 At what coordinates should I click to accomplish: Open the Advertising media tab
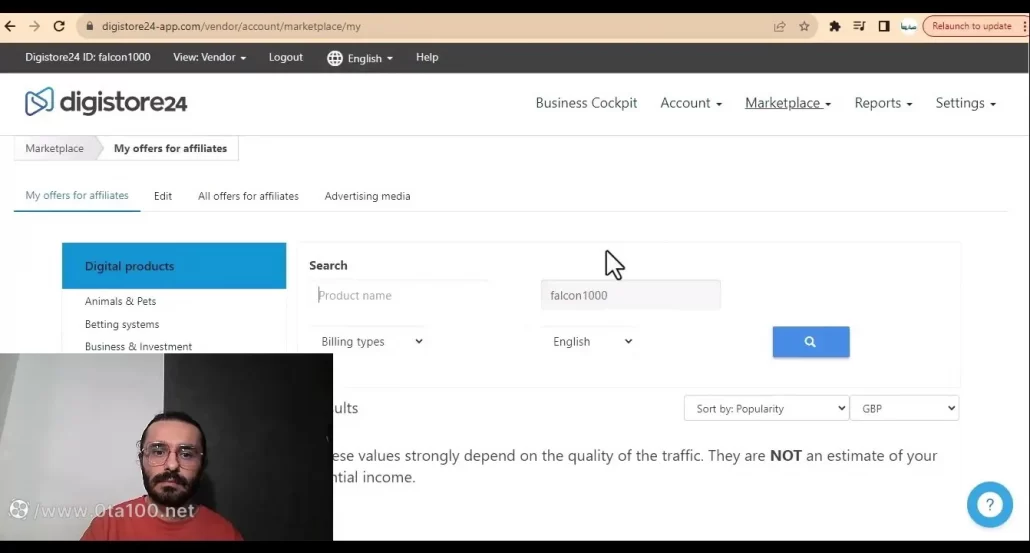coord(367,197)
